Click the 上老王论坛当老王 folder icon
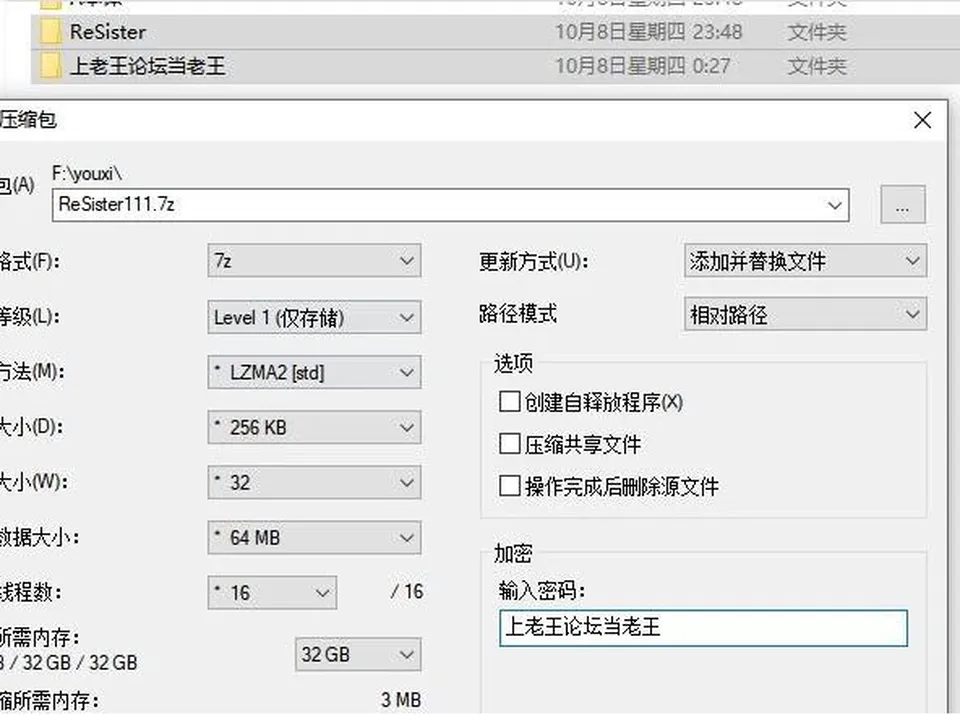The height and width of the screenshot is (715, 960). pyautogui.click(x=50, y=66)
